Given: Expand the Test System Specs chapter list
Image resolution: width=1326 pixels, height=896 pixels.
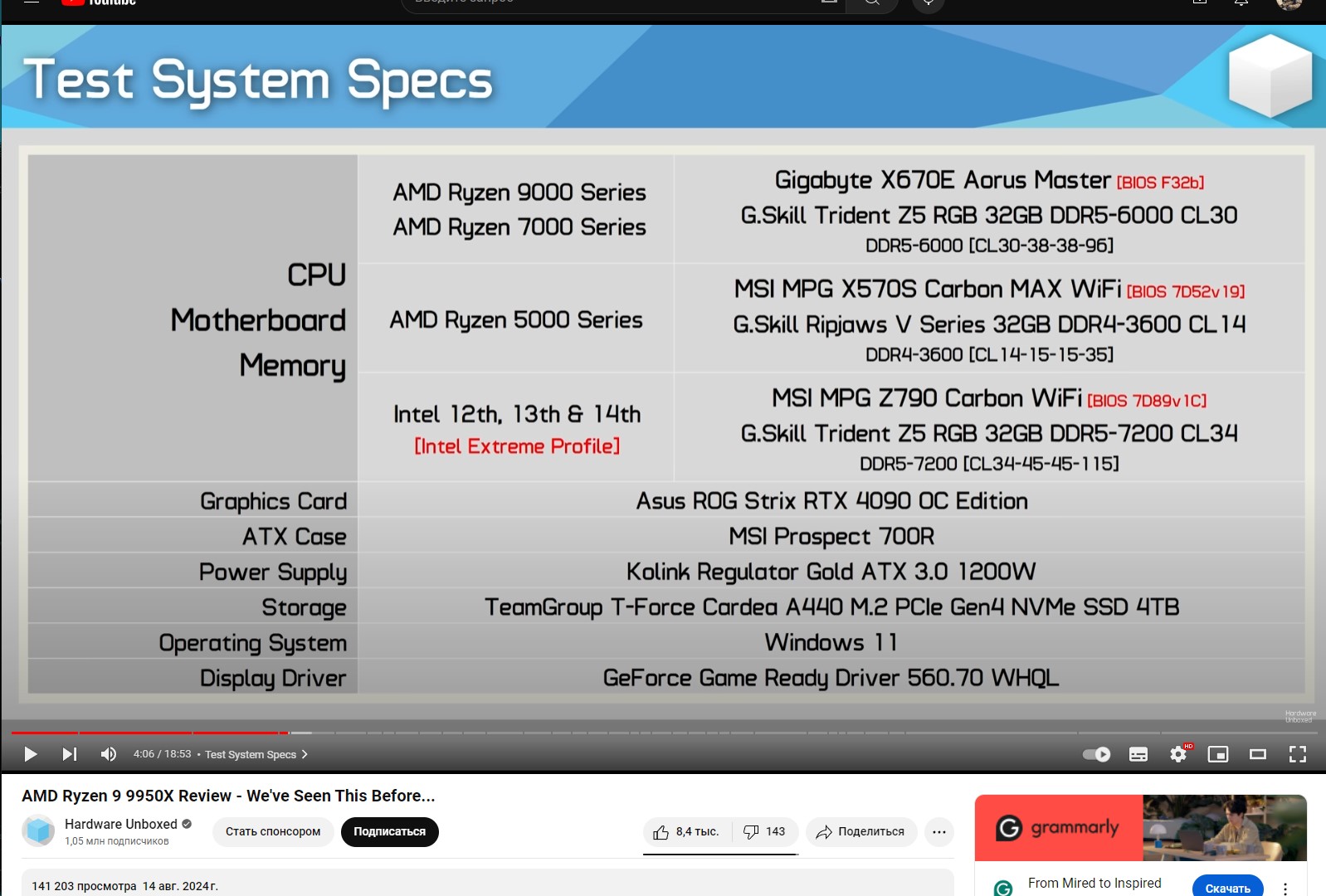Looking at the screenshot, I should [x=256, y=754].
